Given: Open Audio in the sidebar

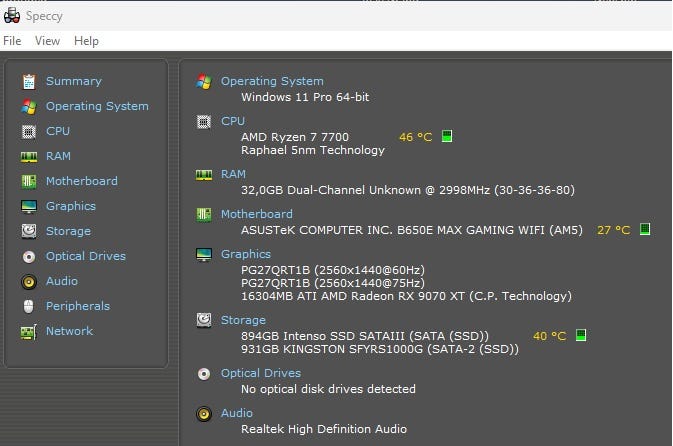Looking at the screenshot, I should 62,281.
